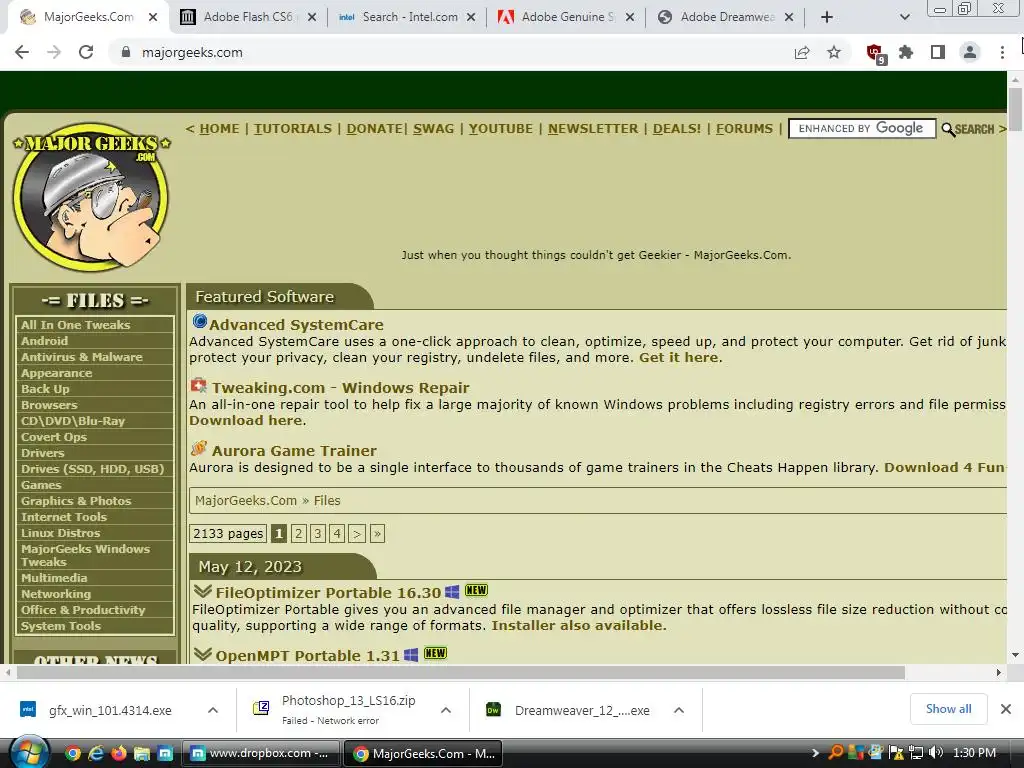The image size is (1024, 768).
Task: Click the 'Get it here' link
Action: [679, 357]
